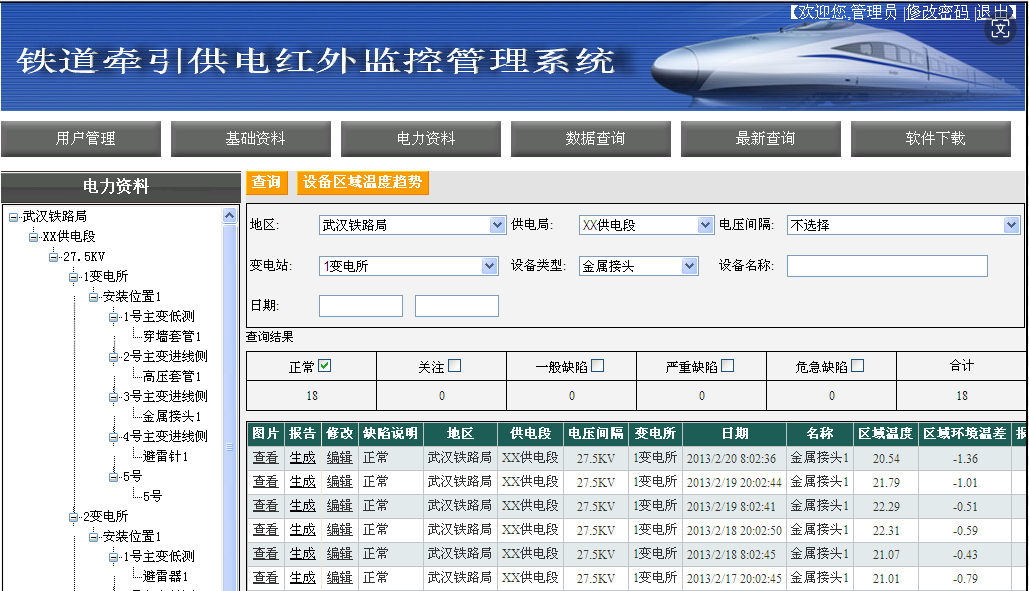This screenshot has width=1029, height=591.
Task: Enable the 关注 checkbox
Action: click(x=454, y=366)
